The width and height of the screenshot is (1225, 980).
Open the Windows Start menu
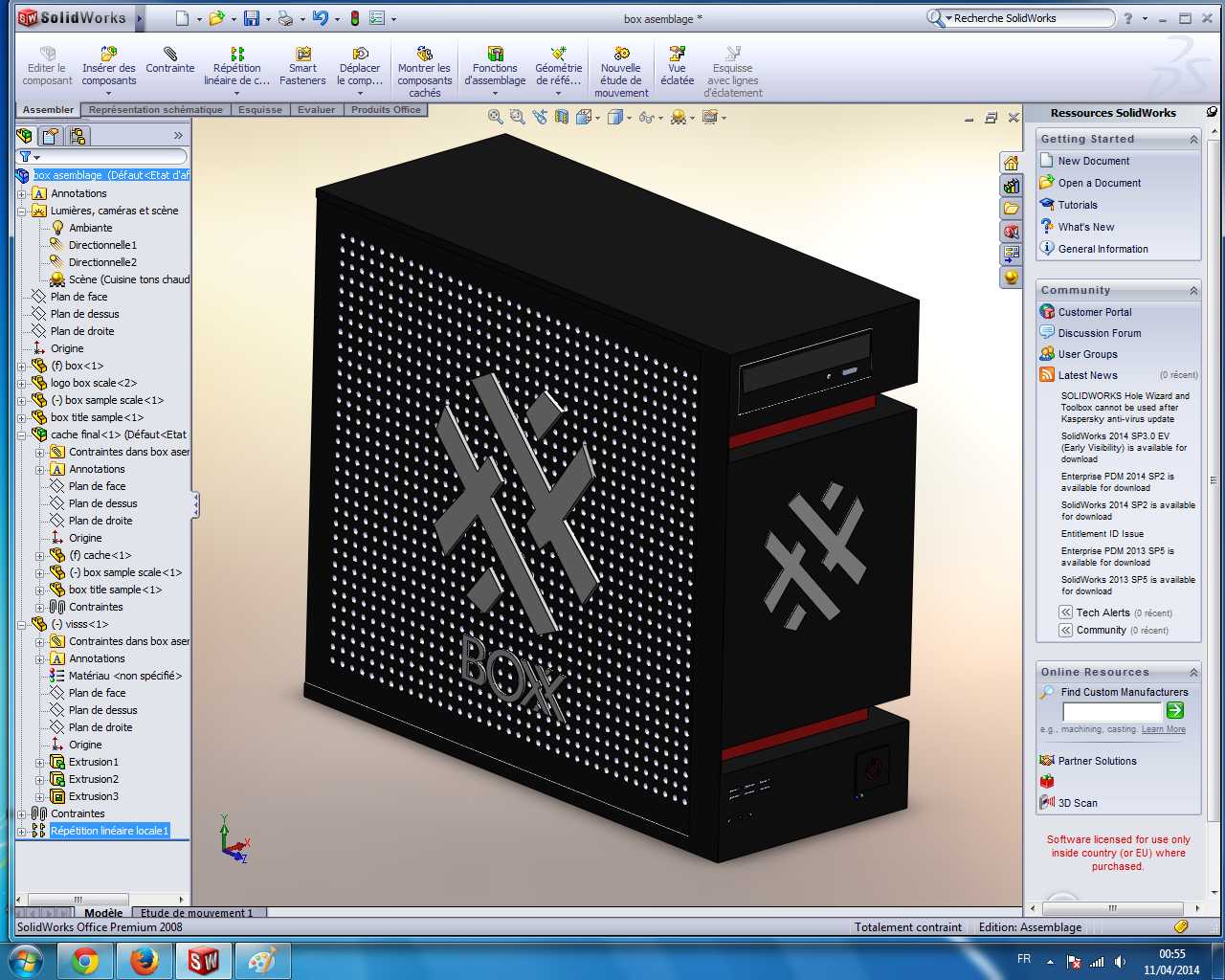point(25,960)
